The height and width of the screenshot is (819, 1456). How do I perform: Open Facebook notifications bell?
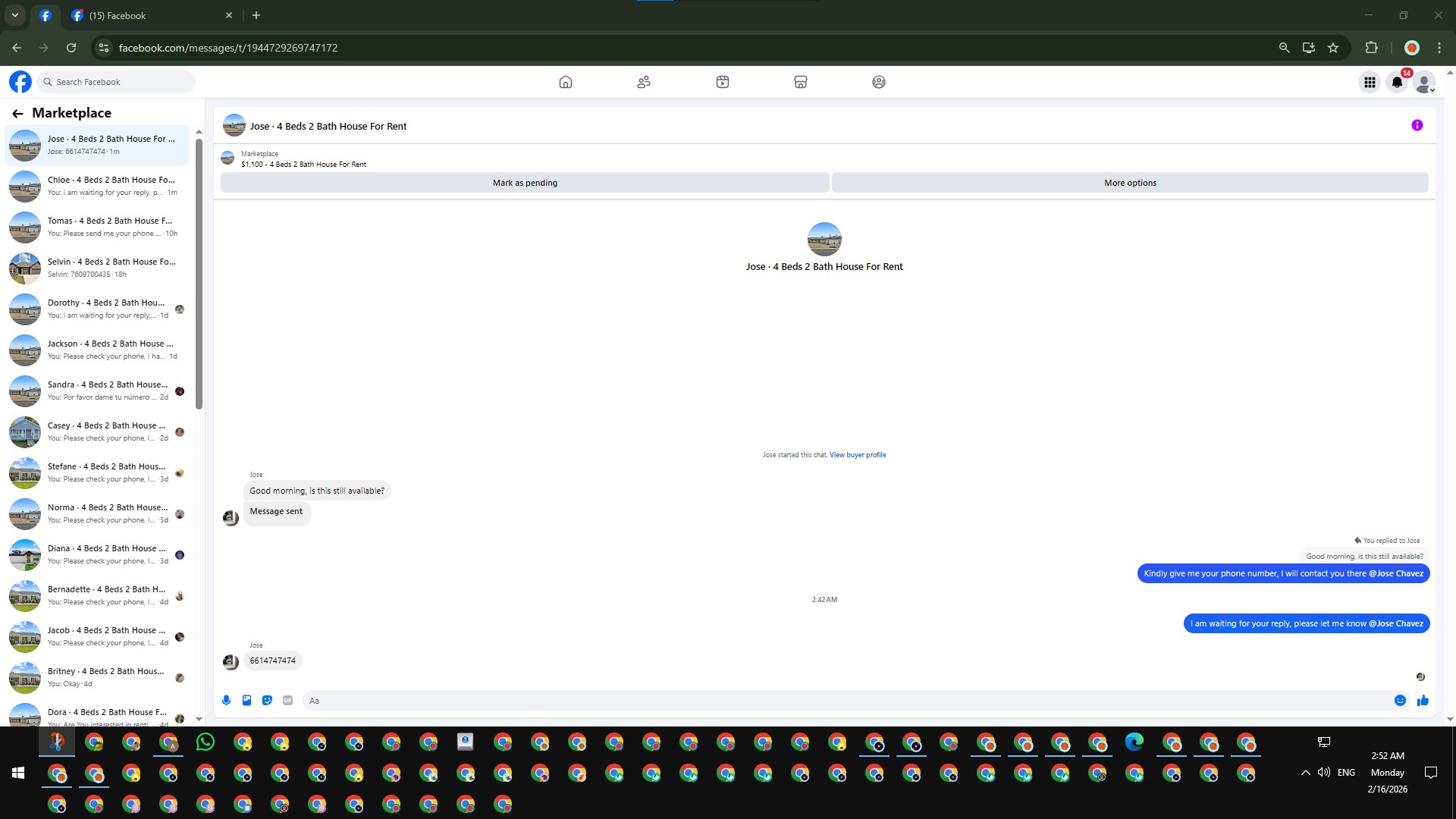coord(1397,83)
